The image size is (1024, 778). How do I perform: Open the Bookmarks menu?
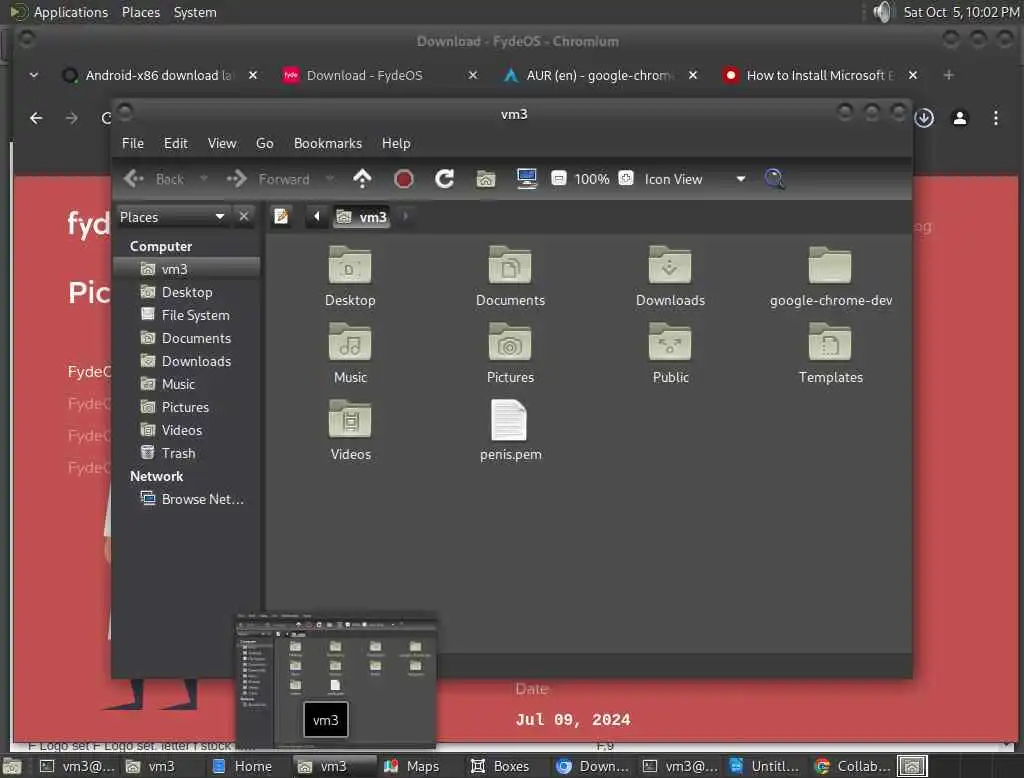tap(328, 143)
